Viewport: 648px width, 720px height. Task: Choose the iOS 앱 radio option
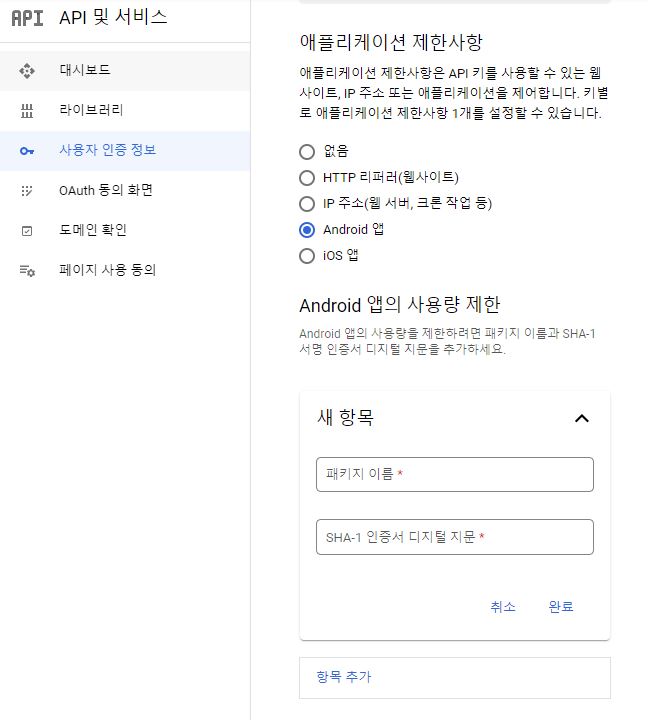[307, 256]
